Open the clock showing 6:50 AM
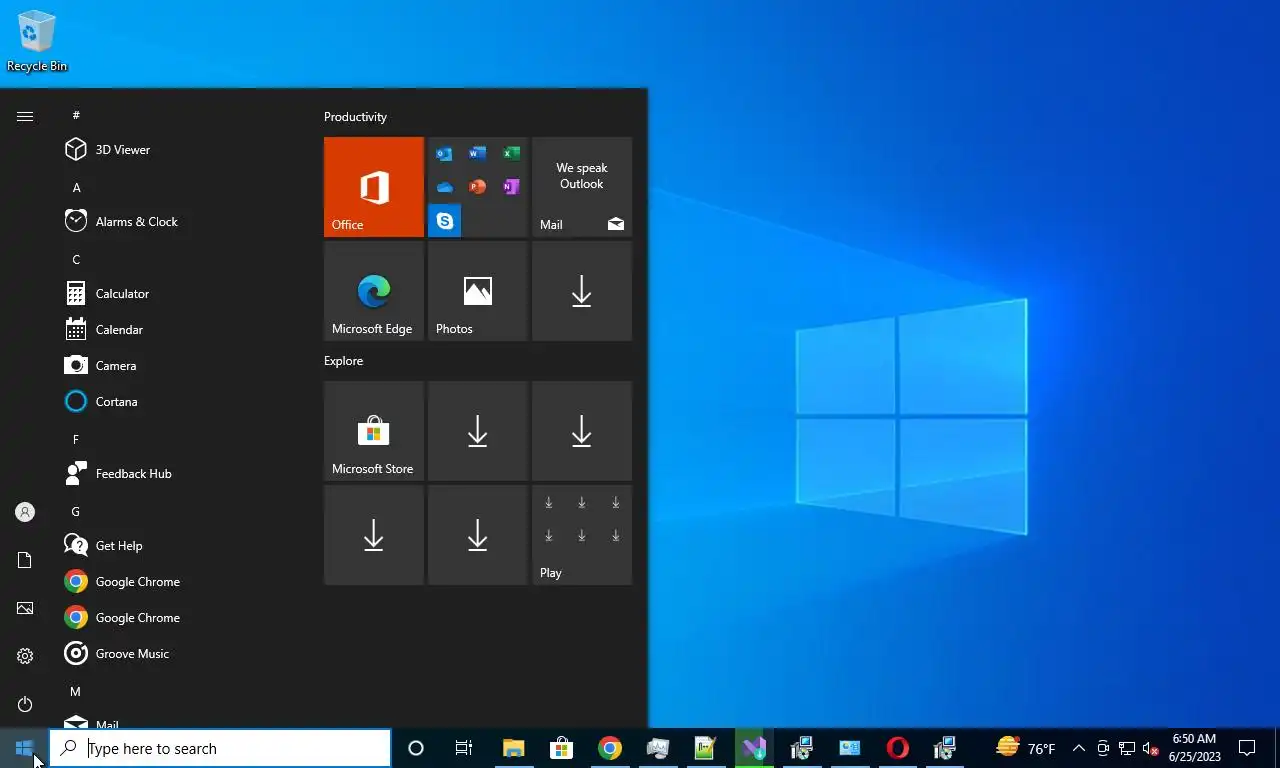1280x768 pixels. coord(1194,748)
